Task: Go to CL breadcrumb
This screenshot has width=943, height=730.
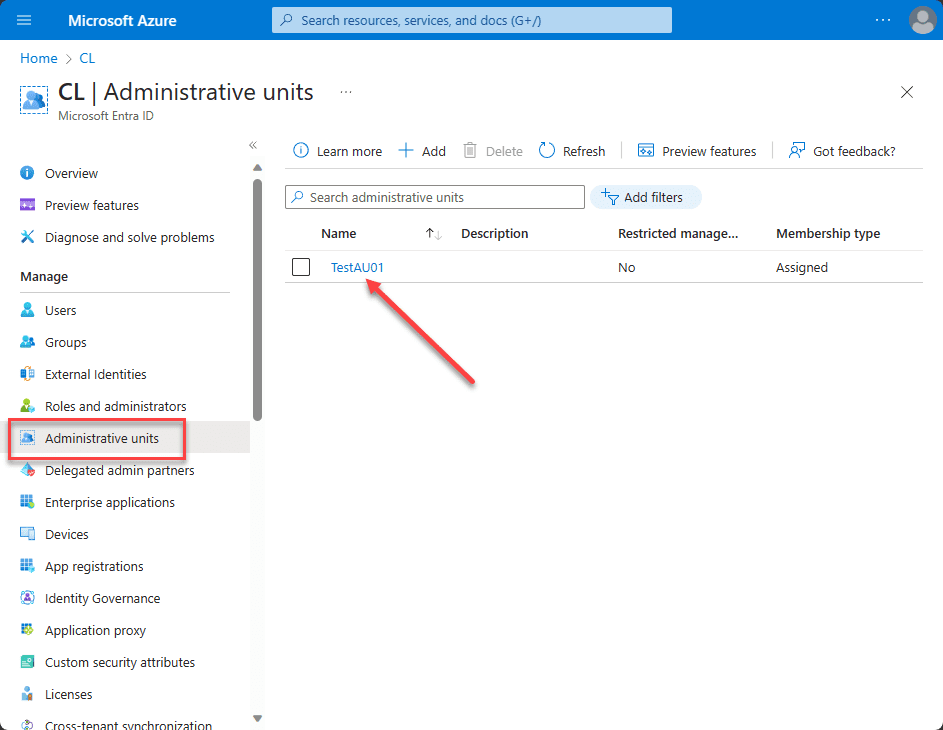Action: click(x=87, y=58)
